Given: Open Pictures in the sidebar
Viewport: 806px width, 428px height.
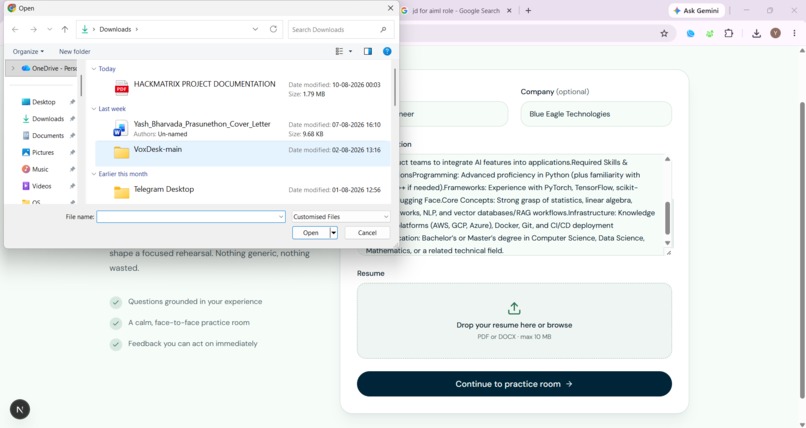Looking at the screenshot, I should (x=43, y=153).
